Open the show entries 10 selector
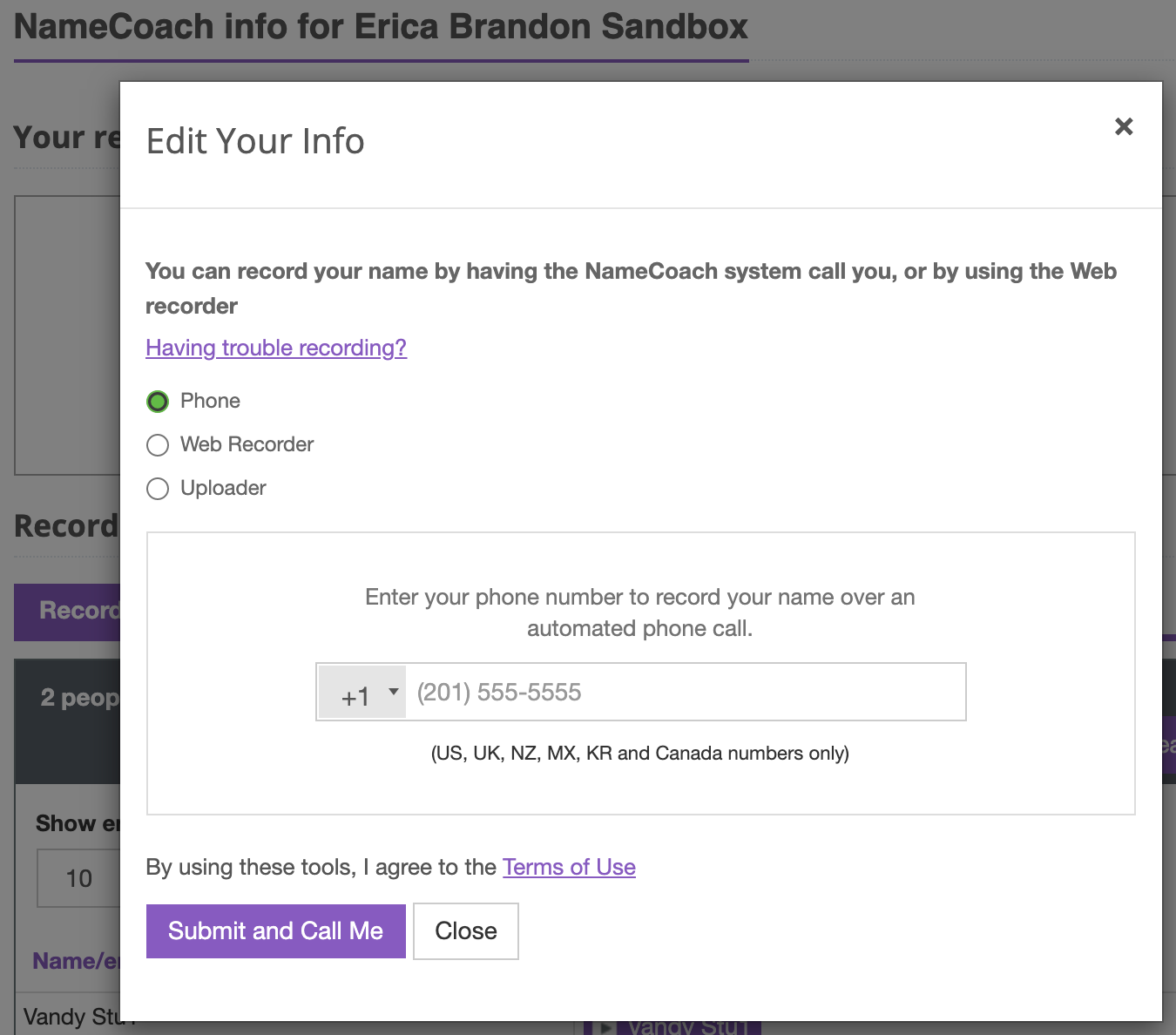 point(78,878)
